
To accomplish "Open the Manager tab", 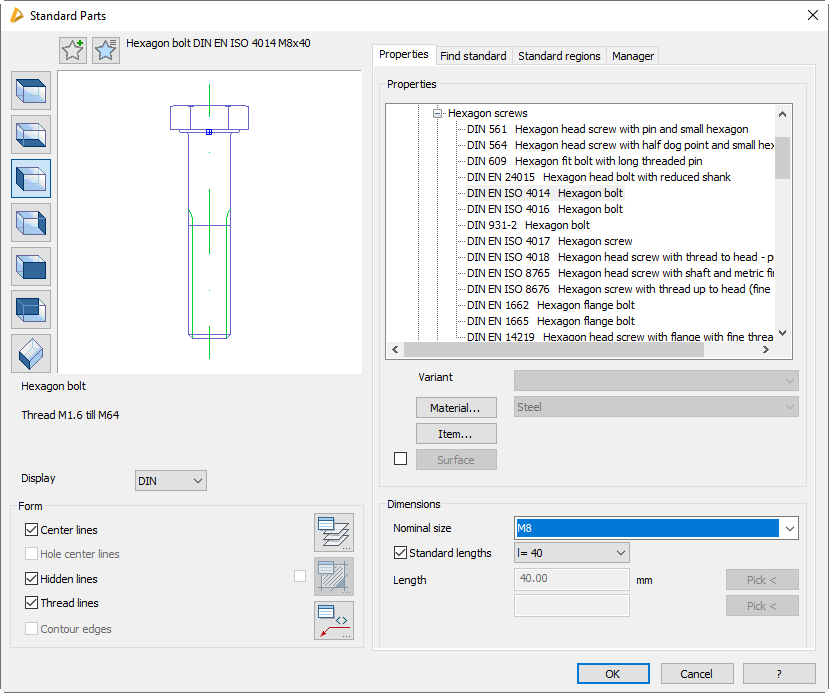I will (x=632, y=56).
